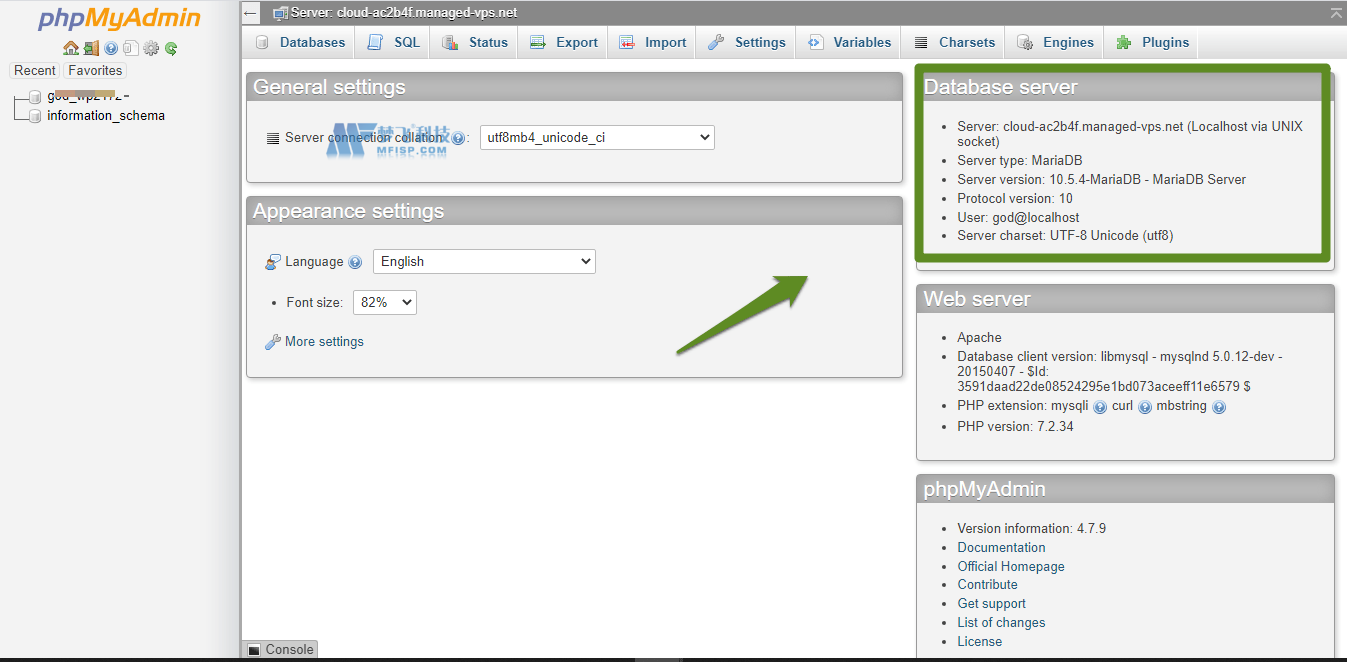This screenshot has height=662, width=1347.
Task: Switch to the Databases tab
Action: tap(300, 42)
